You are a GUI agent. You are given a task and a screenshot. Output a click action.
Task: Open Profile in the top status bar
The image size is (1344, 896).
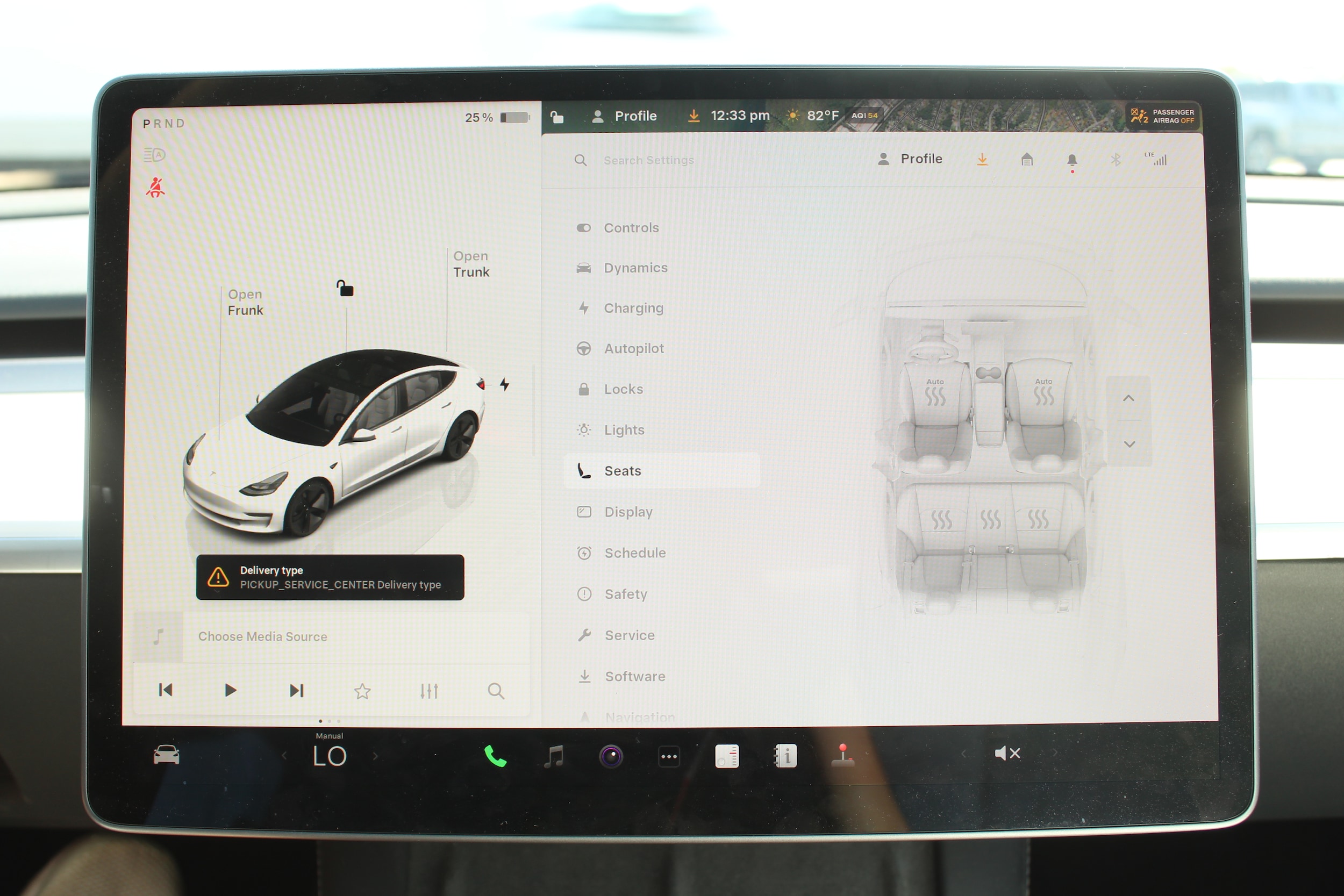[x=624, y=116]
